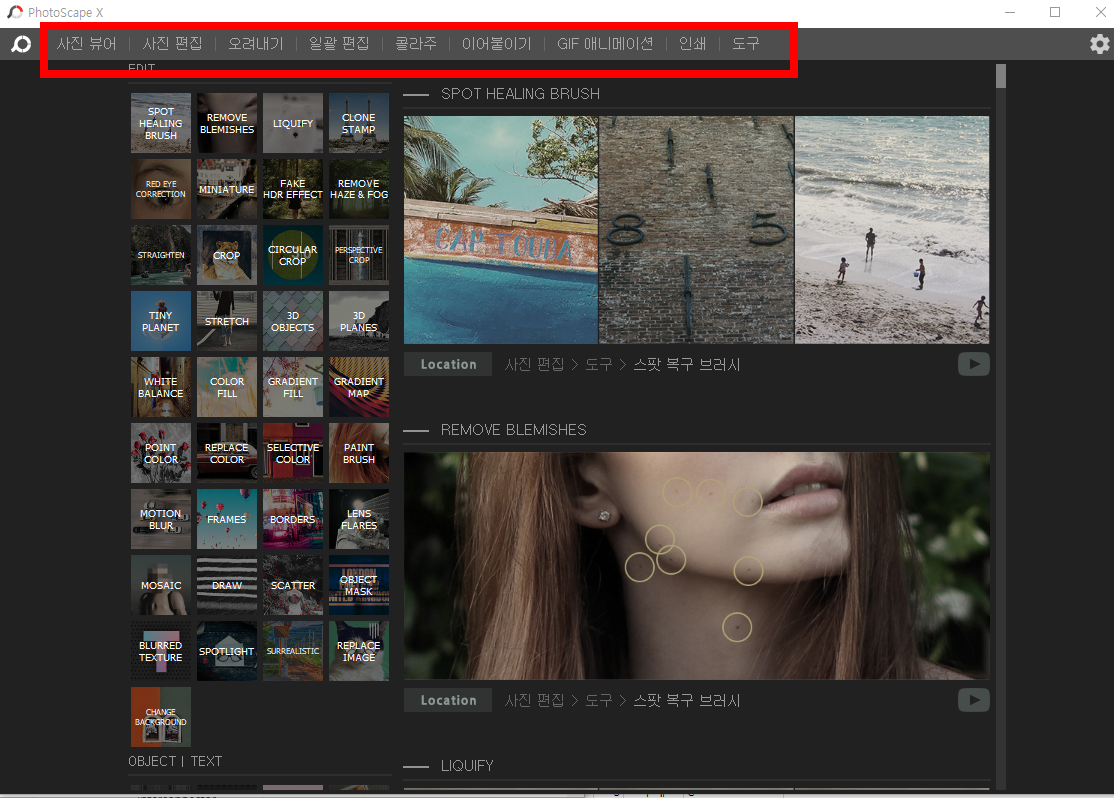Click the Cap Touba boat preview image
The height and width of the screenshot is (798, 1114).
click(501, 230)
